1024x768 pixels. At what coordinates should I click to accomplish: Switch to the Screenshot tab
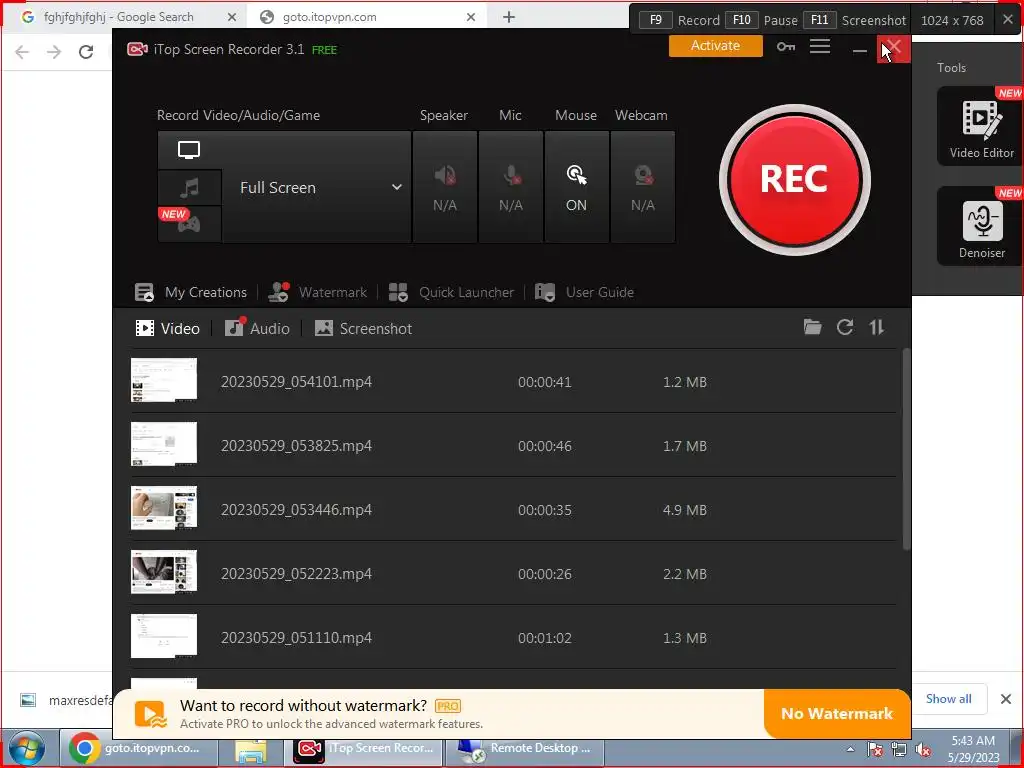click(x=363, y=328)
